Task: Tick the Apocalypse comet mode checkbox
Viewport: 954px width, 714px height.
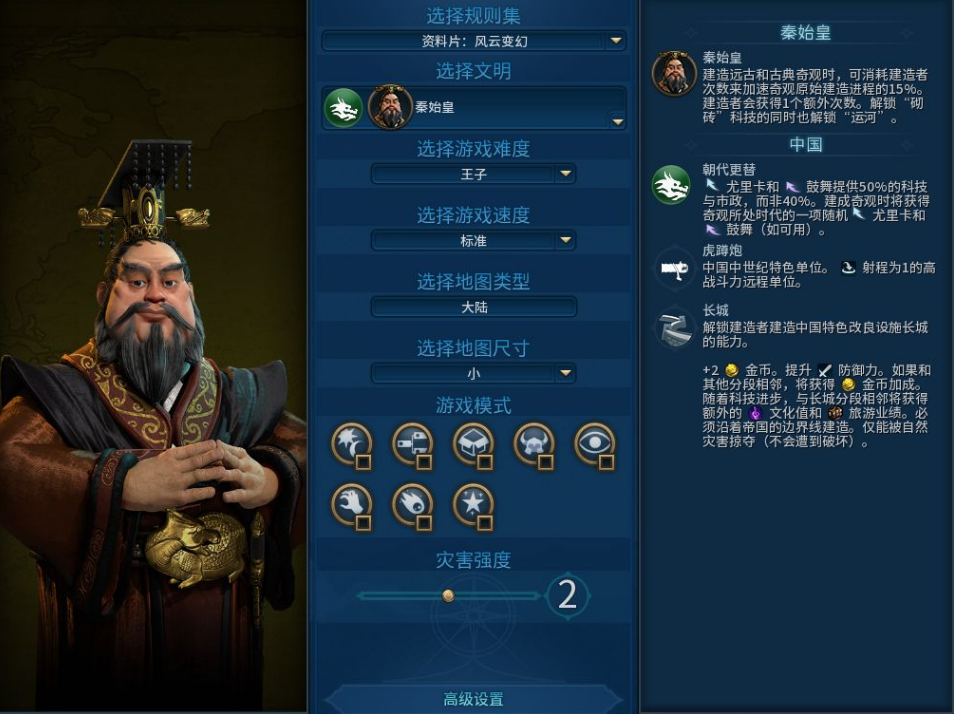Action: (424, 523)
